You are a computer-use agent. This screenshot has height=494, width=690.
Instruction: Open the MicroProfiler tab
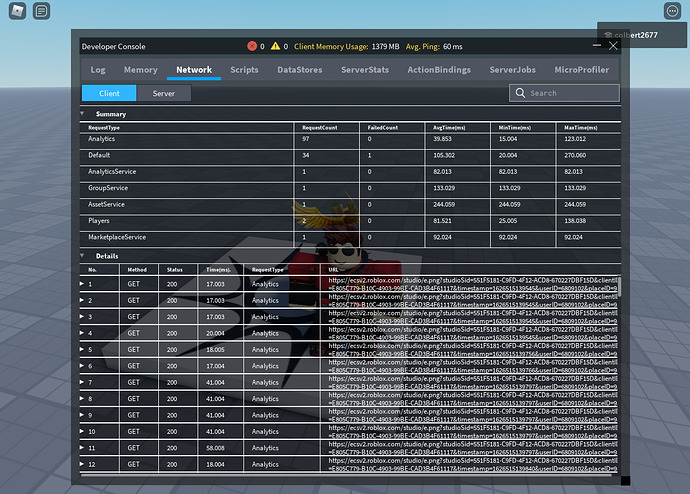(x=582, y=70)
